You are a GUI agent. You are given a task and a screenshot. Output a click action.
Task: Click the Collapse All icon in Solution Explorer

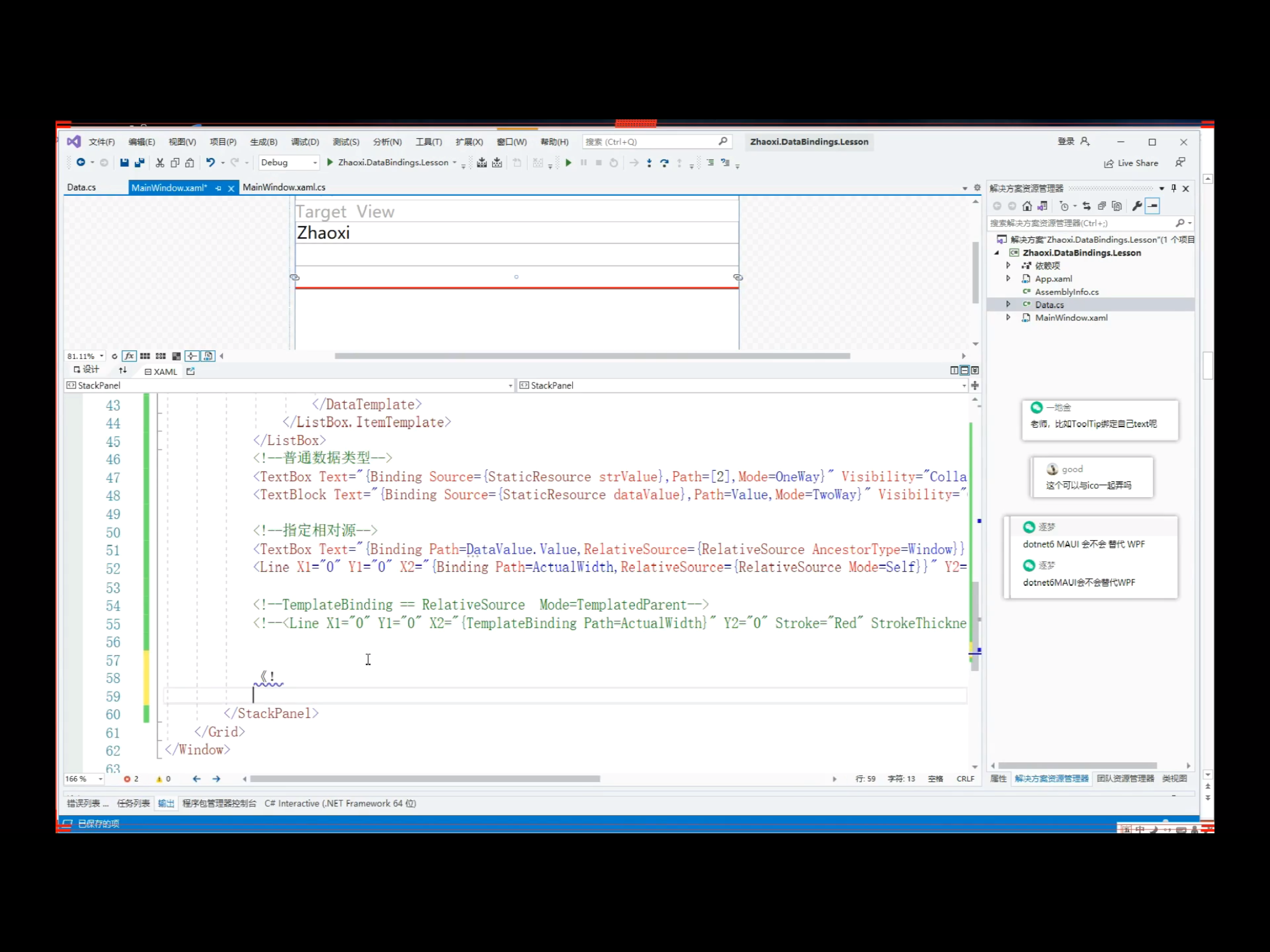point(1102,206)
